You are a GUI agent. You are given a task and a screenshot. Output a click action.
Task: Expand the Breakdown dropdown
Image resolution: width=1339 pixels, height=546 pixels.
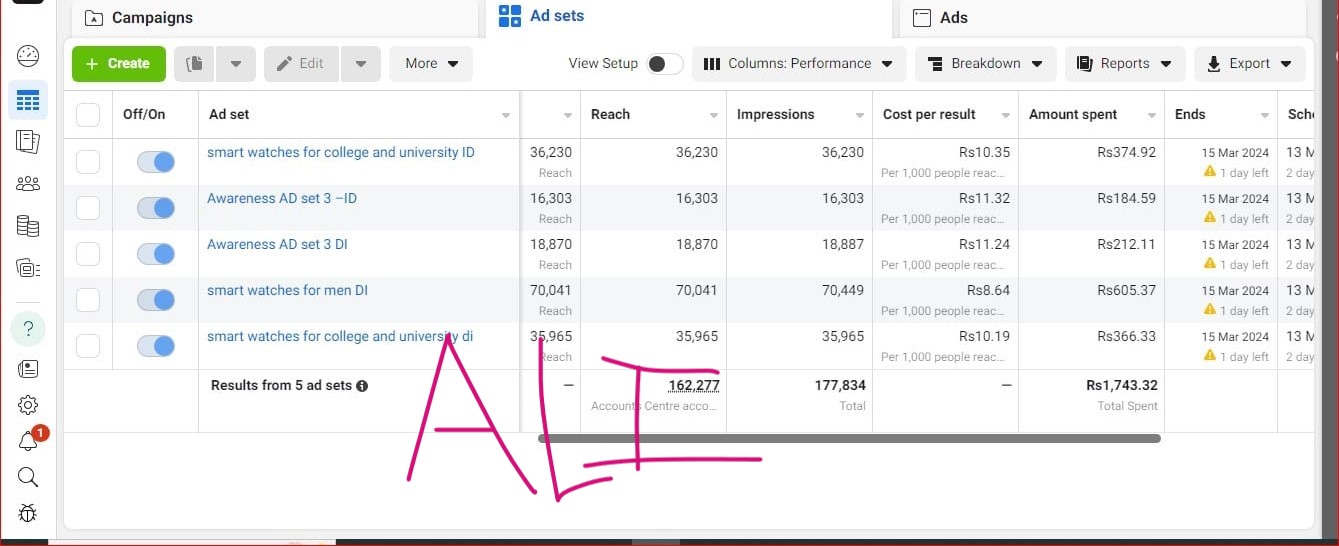[985, 64]
